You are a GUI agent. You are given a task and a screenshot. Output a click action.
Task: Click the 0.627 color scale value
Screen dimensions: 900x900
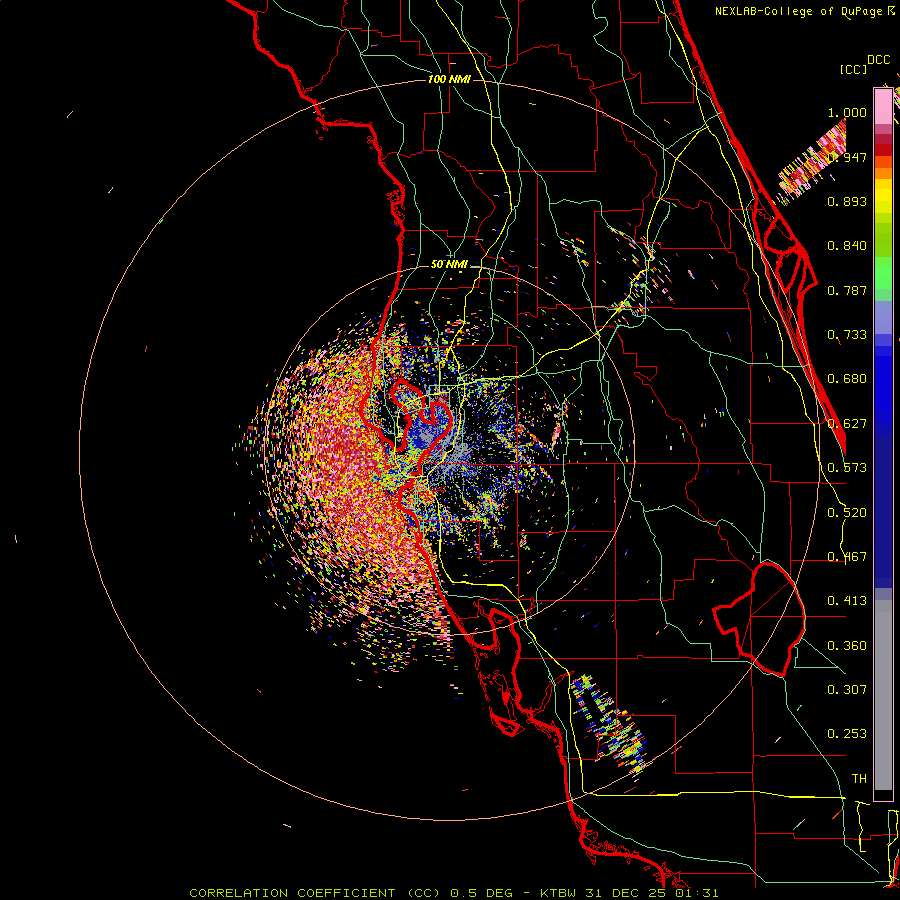tap(847, 424)
